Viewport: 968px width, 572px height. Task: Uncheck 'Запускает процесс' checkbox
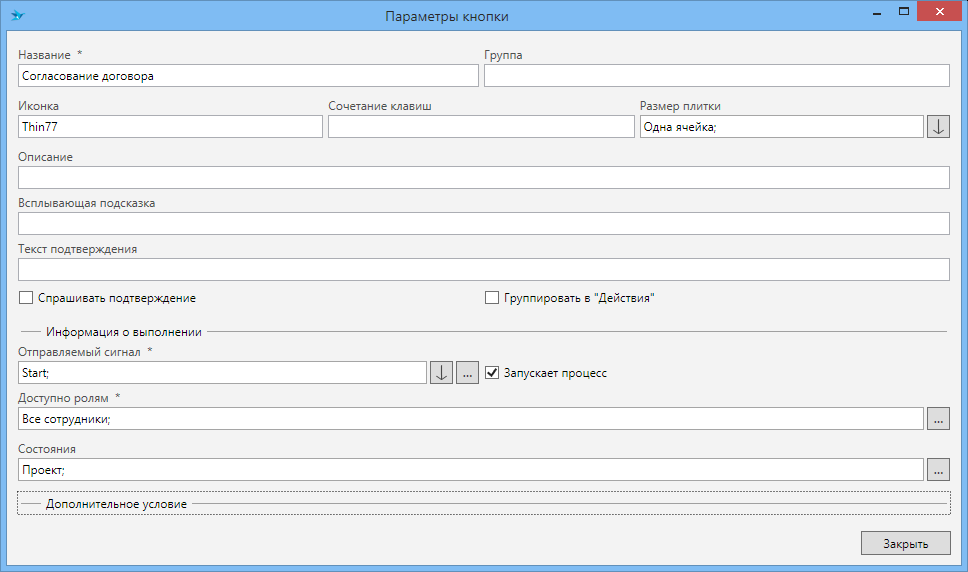coord(491,373)
